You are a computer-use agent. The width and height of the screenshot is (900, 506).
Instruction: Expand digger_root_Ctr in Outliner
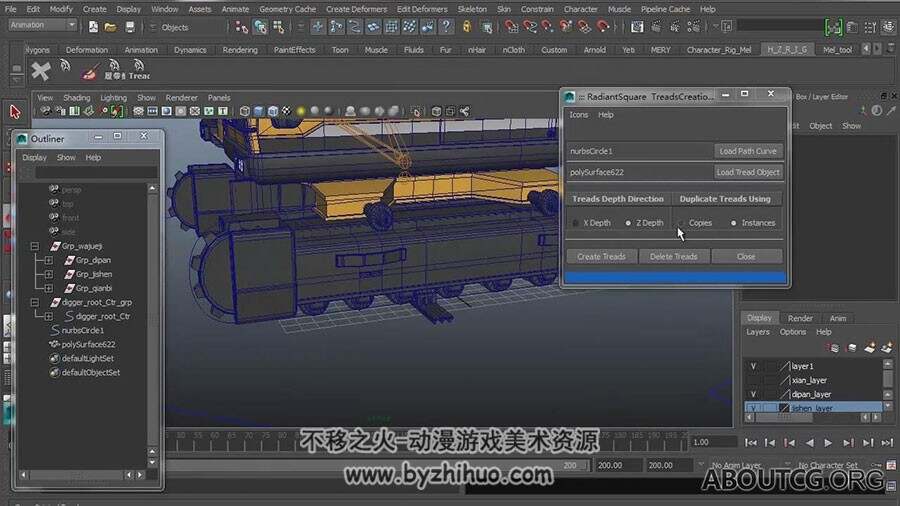tap(49, 316)
